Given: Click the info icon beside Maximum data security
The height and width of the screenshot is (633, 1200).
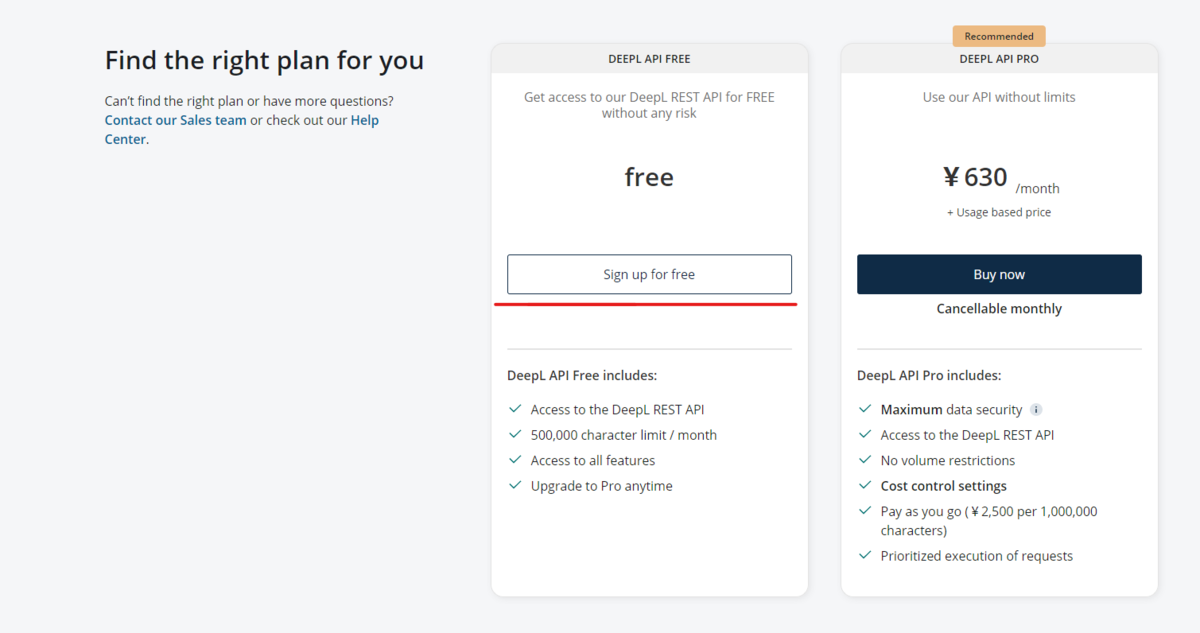Looking at the screenshot, I should coord(1036,409).
